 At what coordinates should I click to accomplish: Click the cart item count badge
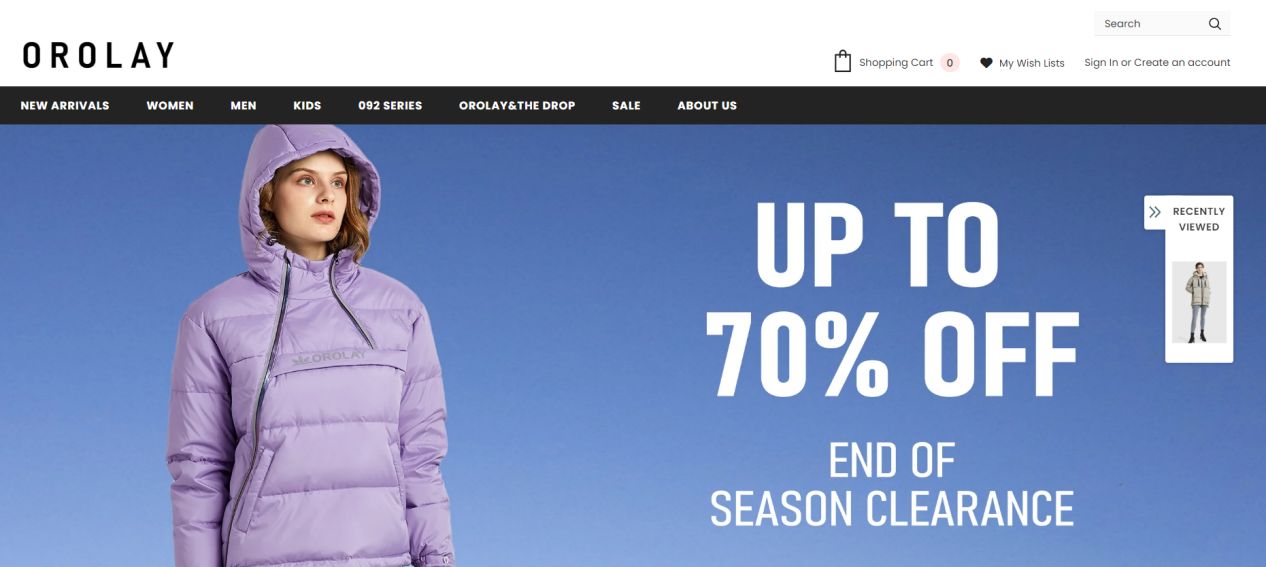tap(950, 63)
